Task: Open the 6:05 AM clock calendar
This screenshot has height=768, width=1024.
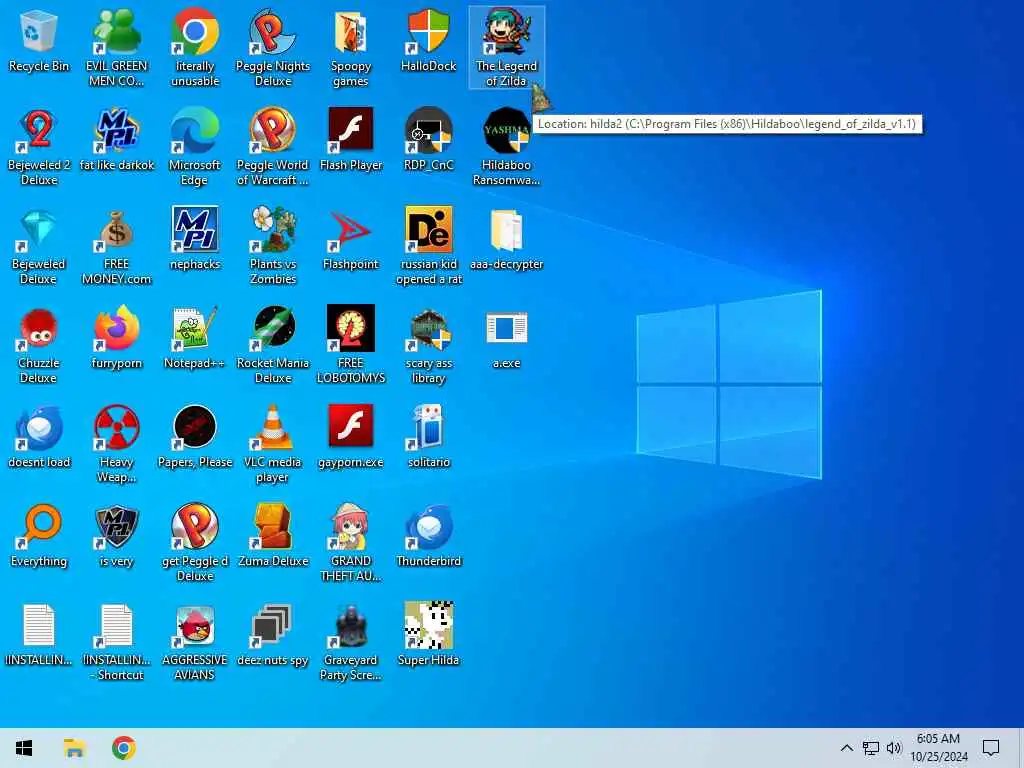Action: (x=938, y=748)
